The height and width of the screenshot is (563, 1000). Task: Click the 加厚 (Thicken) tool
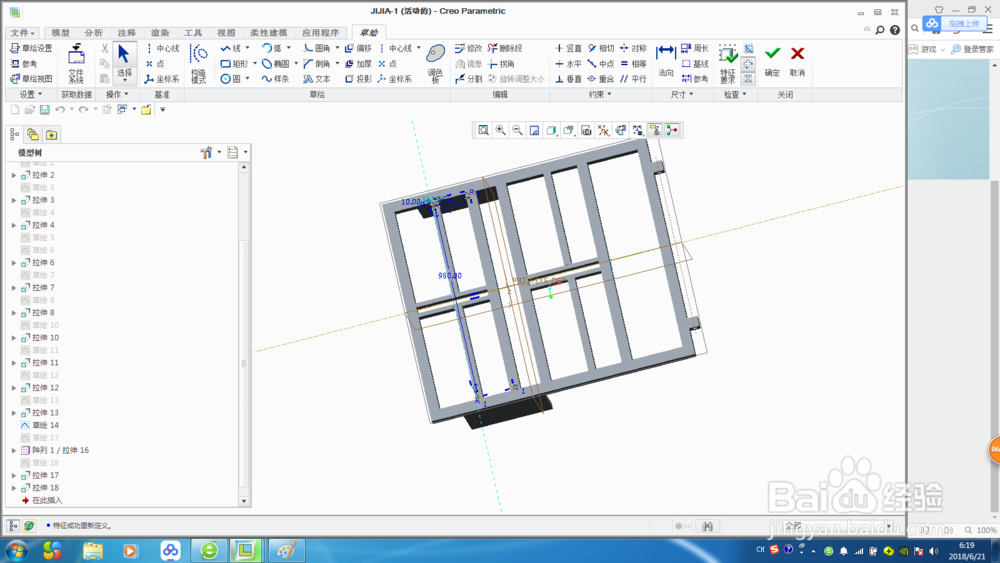tap(358, 64)
